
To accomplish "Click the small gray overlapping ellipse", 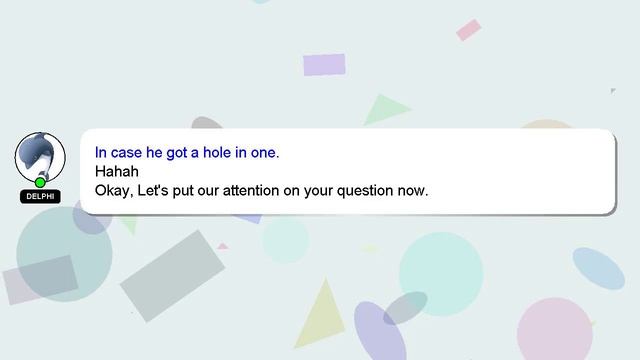I will 405,308.
